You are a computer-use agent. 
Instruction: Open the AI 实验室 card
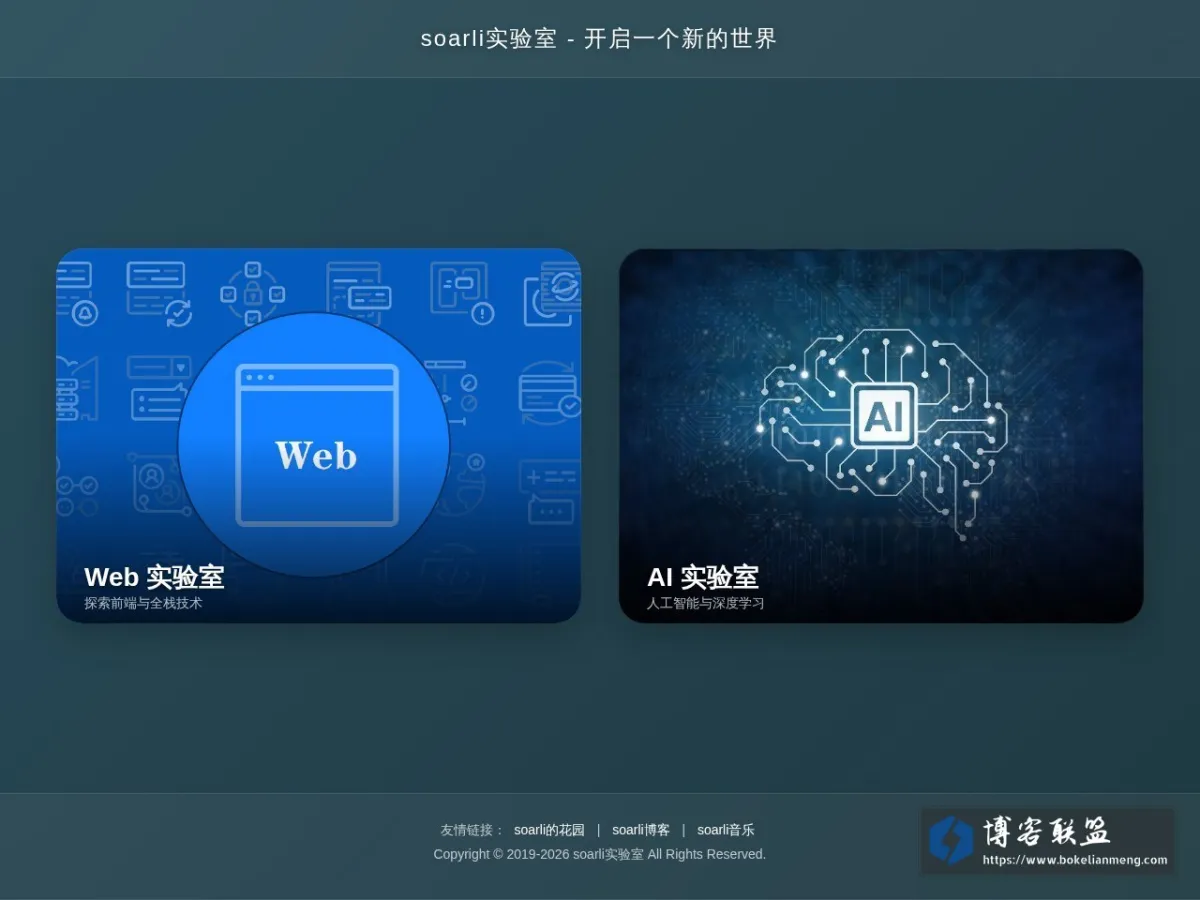tap(881, 436)
